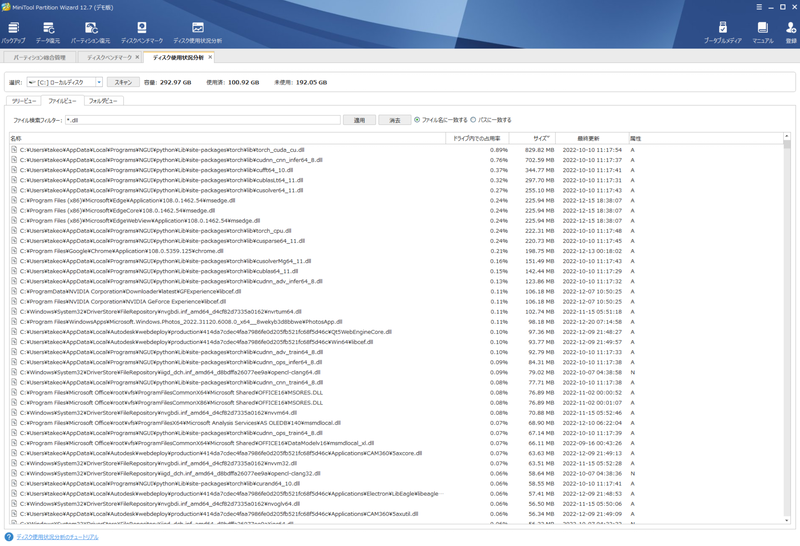This screenshot has height=546, width=800.
Task: Launch Disk Benchmark toolbar icon
Action: [x=142, y=32]
